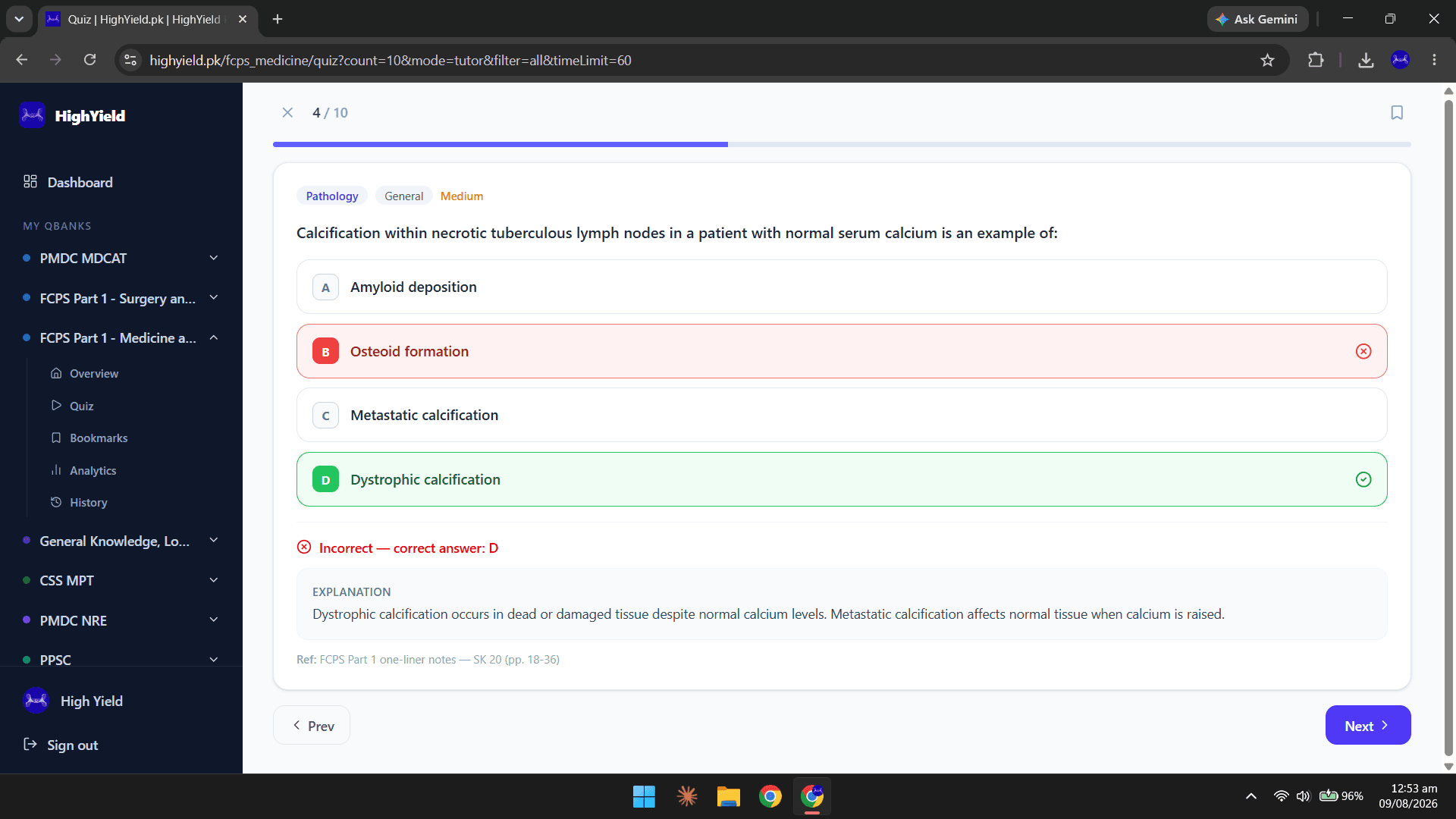Click the Analytics bar chart icon
1456x819 pixels.
point(56,470)
